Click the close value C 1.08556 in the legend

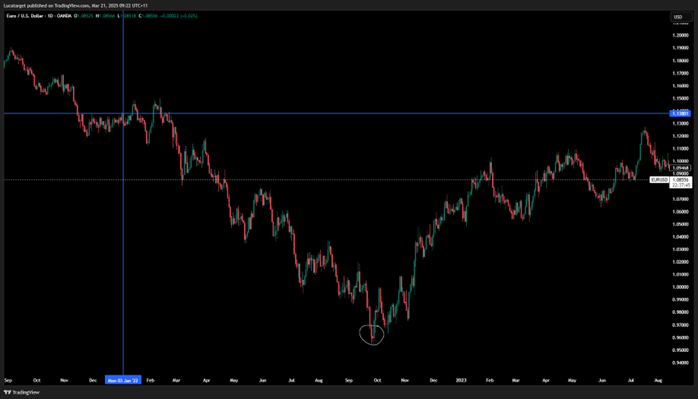[x=148, y=16]
